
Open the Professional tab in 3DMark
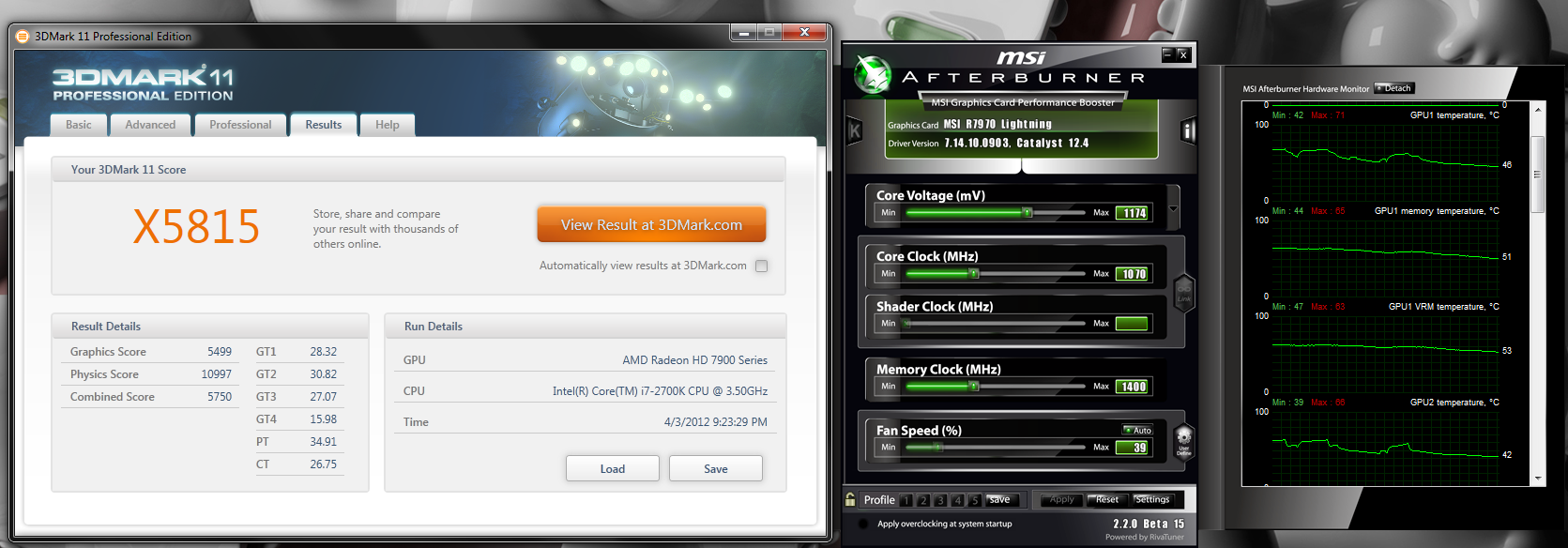click(240, 125)
